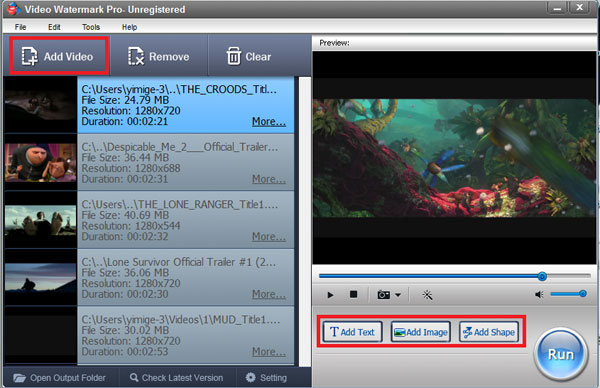Click the preview video display area

pos(454,158)
